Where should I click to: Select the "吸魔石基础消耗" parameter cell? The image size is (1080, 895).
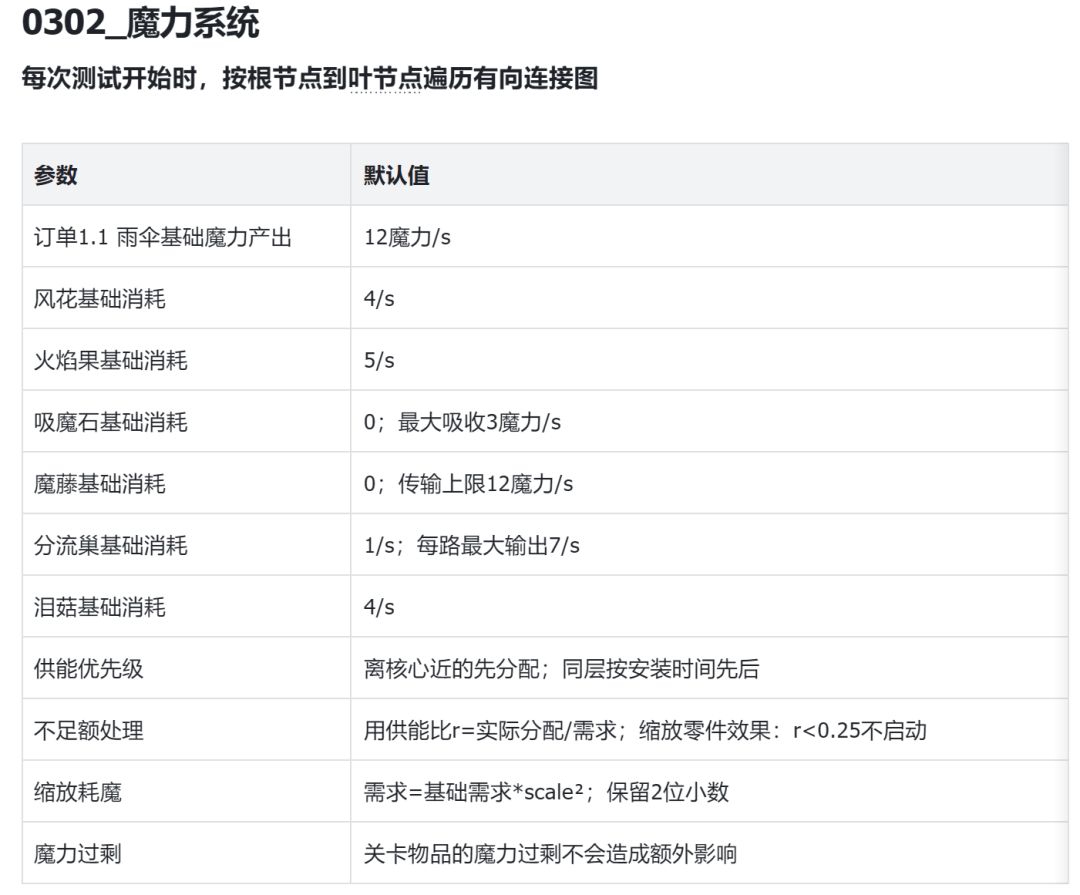pos(186,422)
